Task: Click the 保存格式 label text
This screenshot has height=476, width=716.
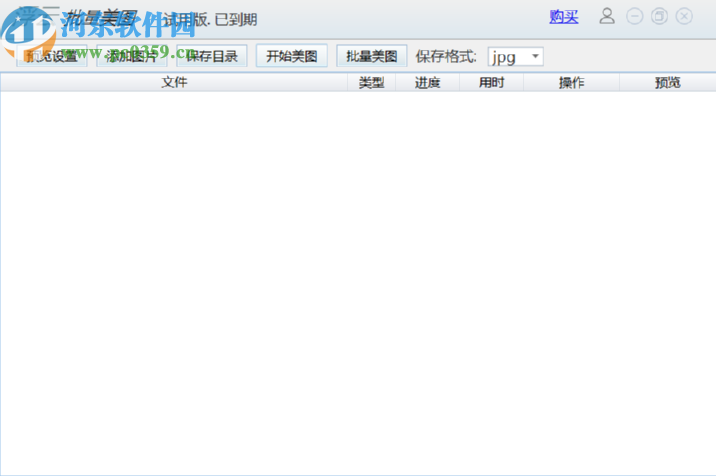Action: [x=446, y=57]
